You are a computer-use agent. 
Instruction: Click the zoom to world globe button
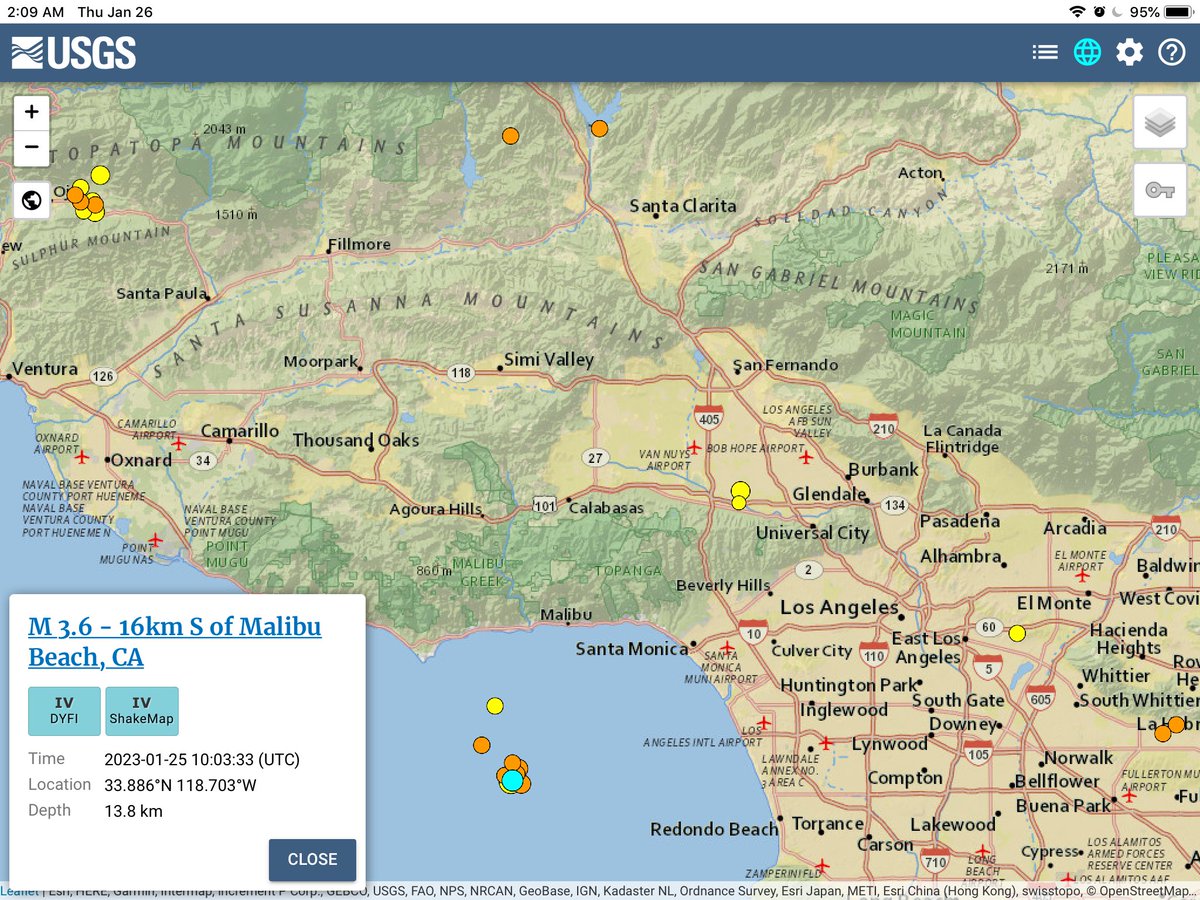32,200
